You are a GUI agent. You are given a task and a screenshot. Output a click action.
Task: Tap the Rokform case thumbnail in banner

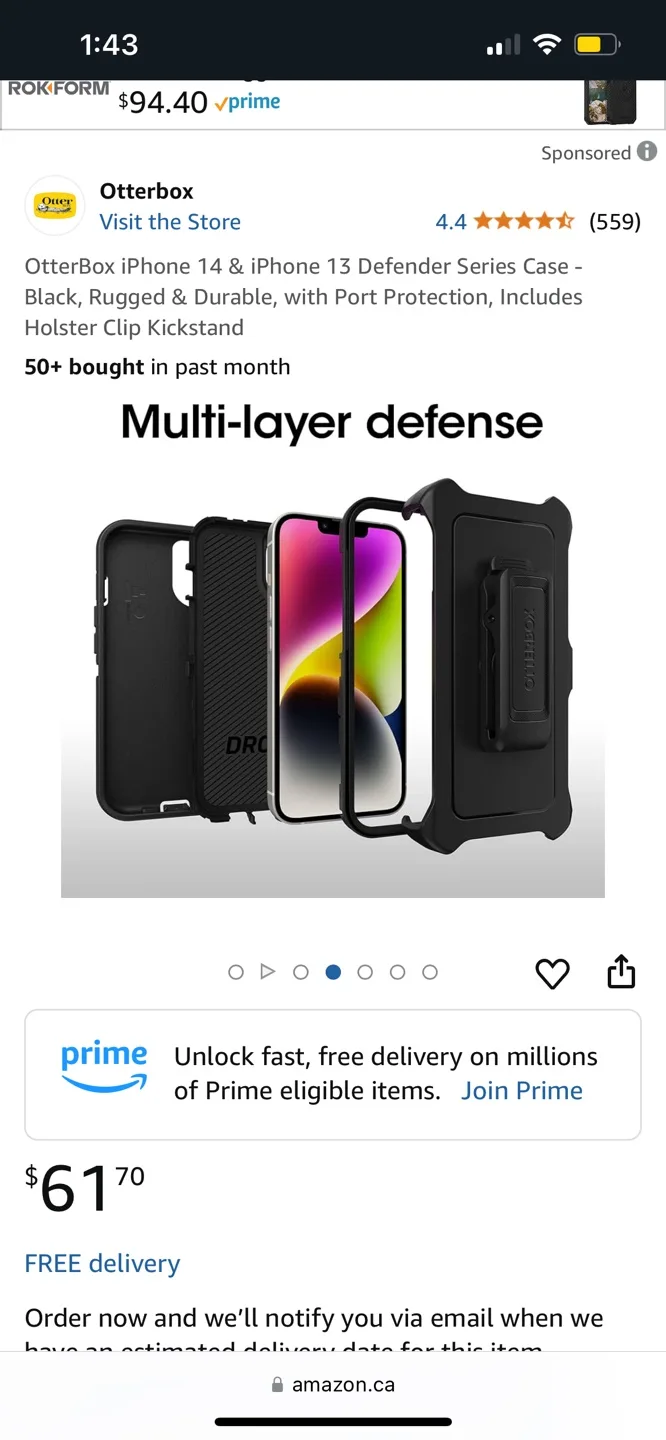tap(610, 102)
